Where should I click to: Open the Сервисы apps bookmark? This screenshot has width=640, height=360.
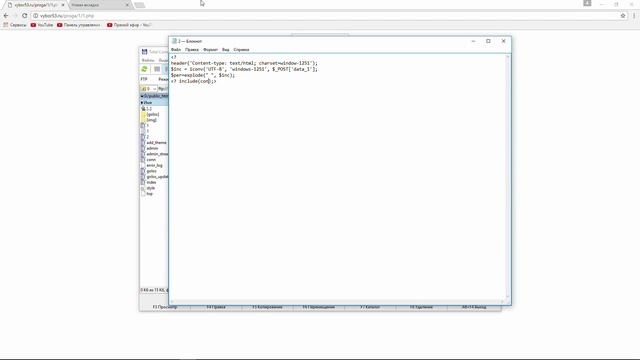pyautogui.click(x=15, y=25)
